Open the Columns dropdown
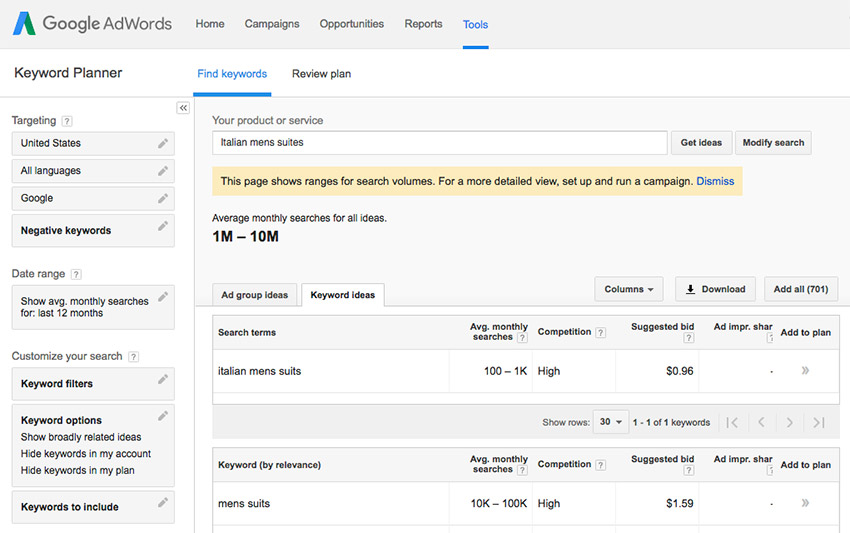The height and width of the screenshot is (533, 850). coord(629,289)
